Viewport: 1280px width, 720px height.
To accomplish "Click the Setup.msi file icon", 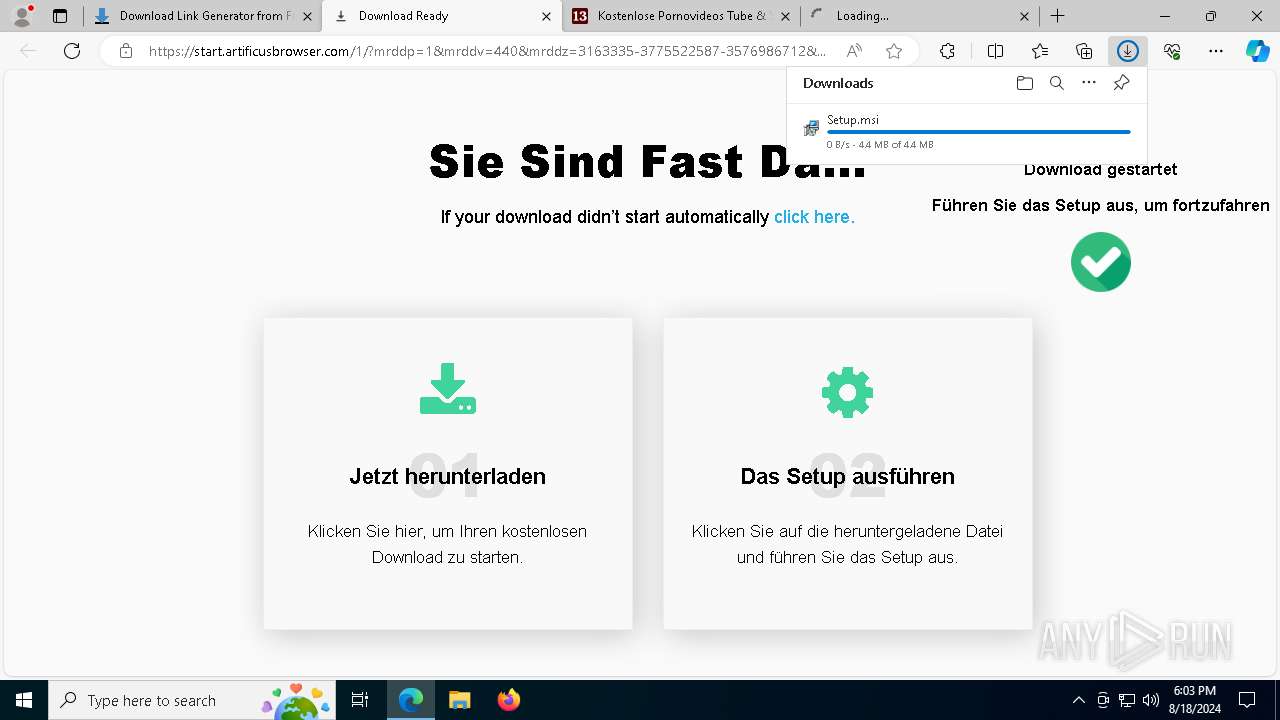I will pyautogui.click(x=811, y=129).
